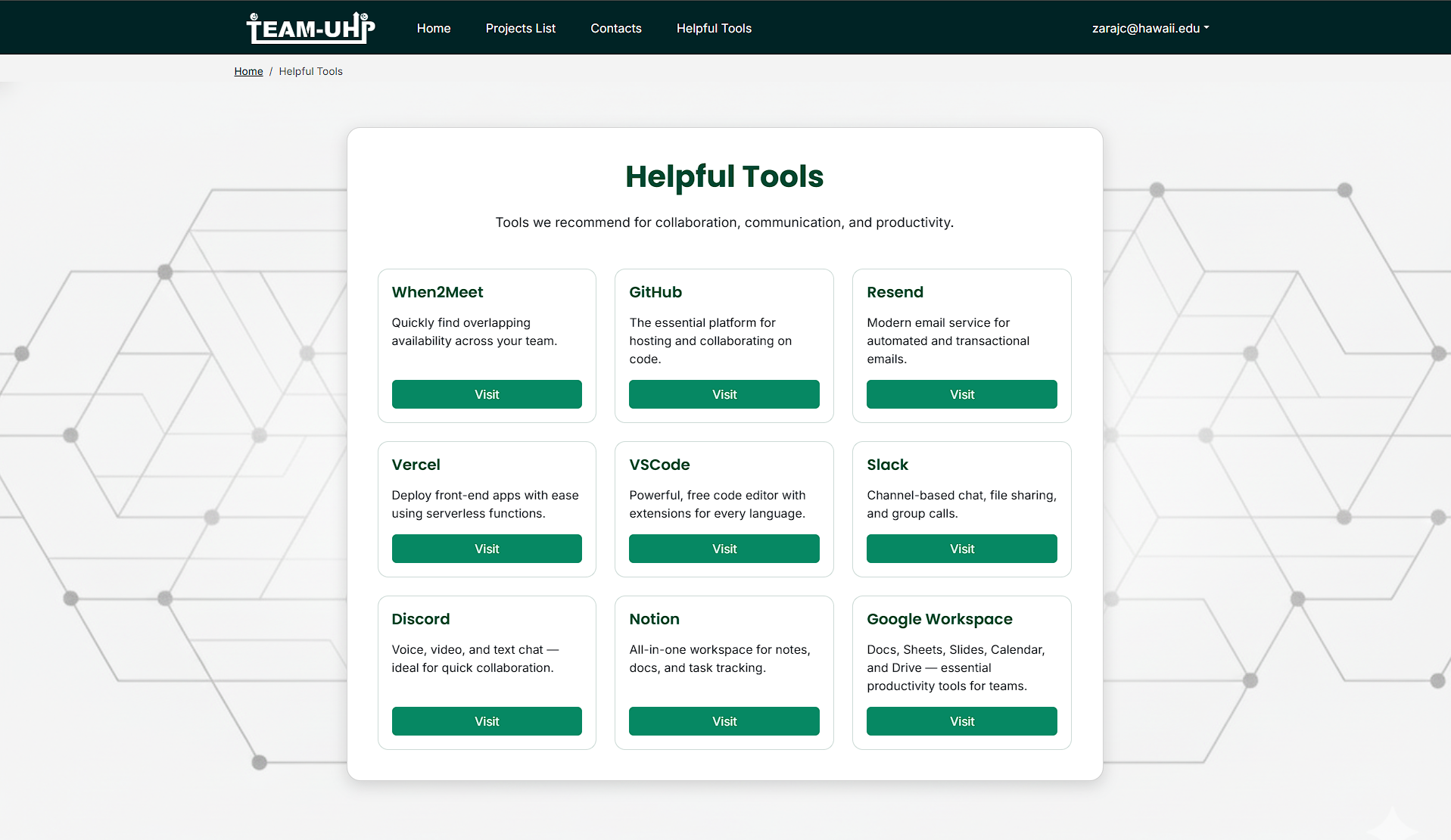Image resolution: width=1451 pixels, height=840 pixels.
Task: Open the Home navigation menu item
Action: [x=433, y=28]
